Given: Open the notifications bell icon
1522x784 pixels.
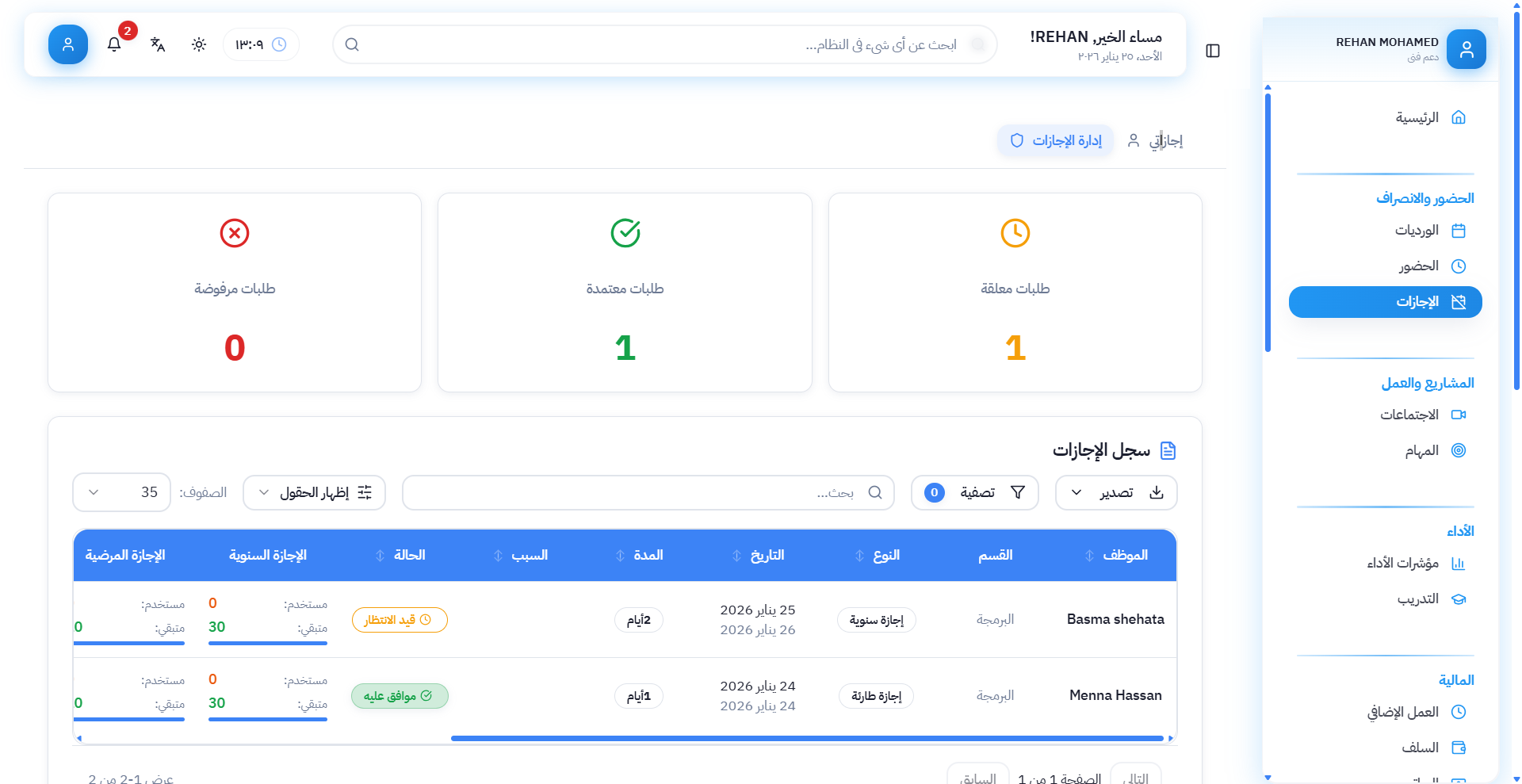Looking at the screenshot, I should tap(114, 44).
